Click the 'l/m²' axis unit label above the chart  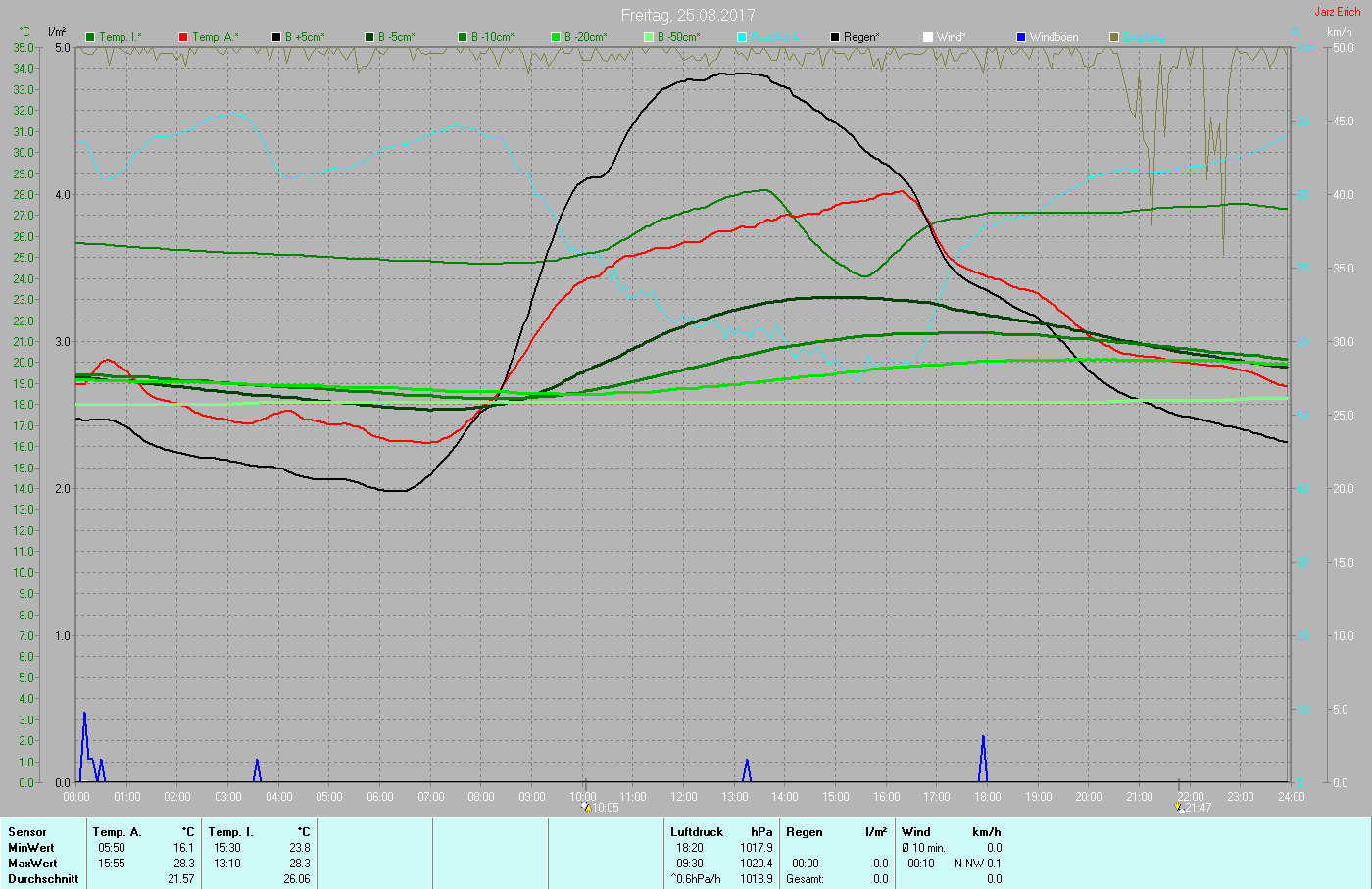tap(57, 32)
